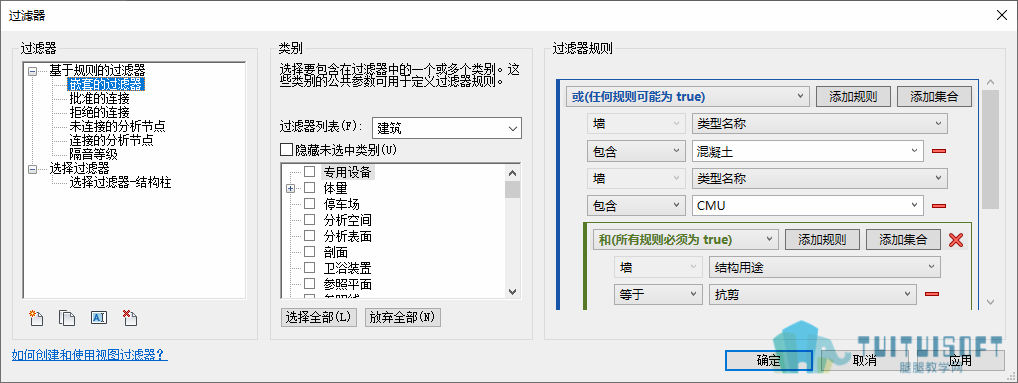The width and height of the screenshot is (1018, 383).
Task: Click the CMU value input field
Action: [808, 206]
